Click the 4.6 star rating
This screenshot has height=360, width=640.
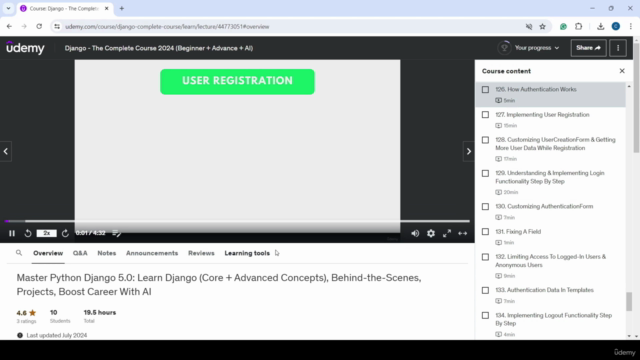point(26,313)
